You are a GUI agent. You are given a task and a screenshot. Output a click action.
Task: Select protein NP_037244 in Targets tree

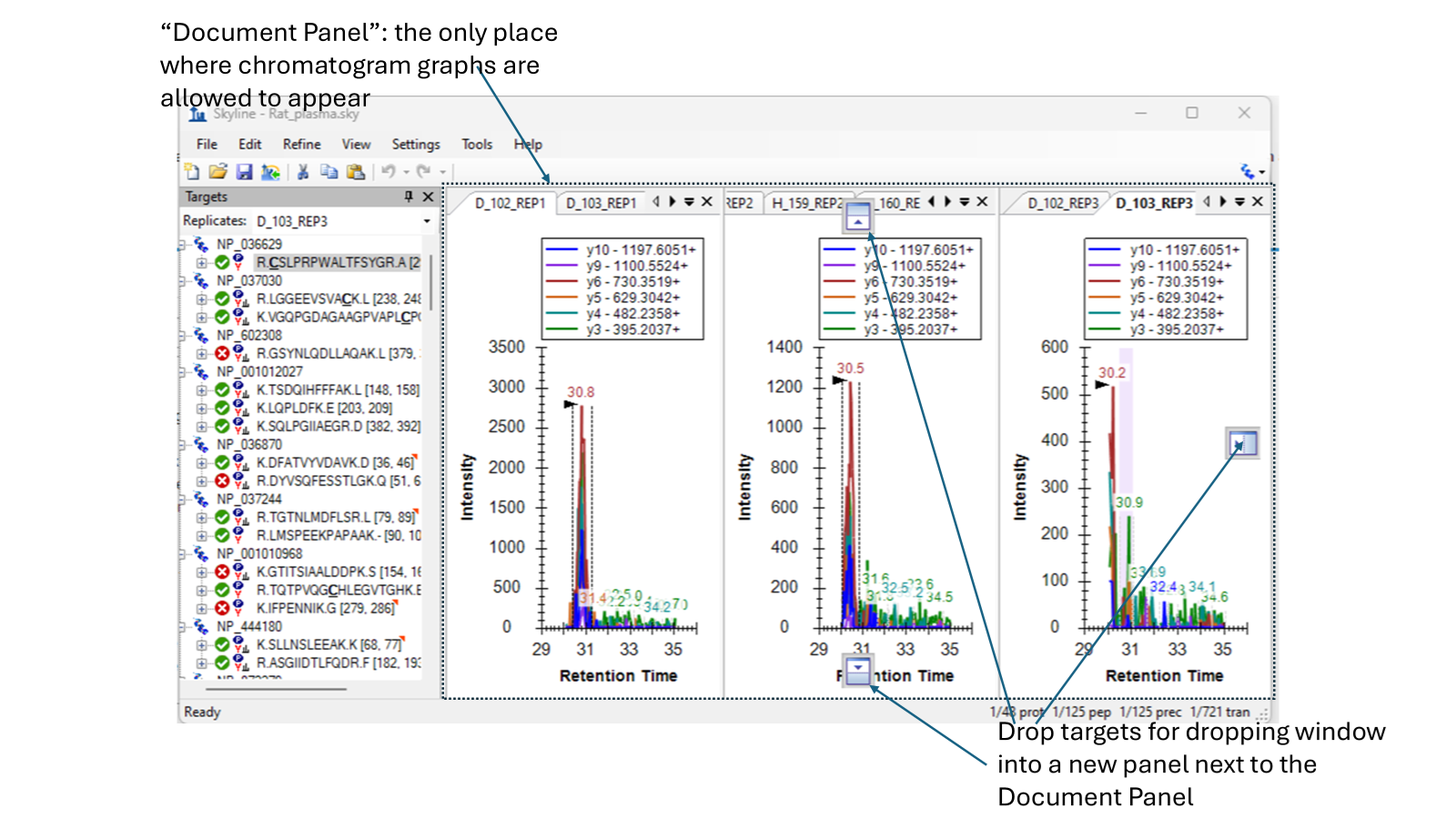pos(248,499)
